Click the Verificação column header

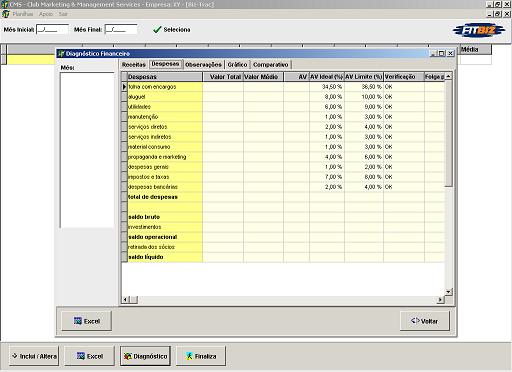[404, 77]
